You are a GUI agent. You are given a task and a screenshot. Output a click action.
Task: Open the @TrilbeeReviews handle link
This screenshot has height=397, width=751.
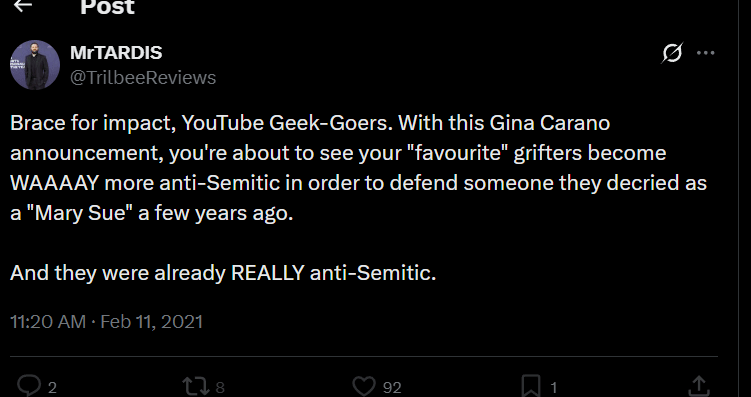coord(143,78)
